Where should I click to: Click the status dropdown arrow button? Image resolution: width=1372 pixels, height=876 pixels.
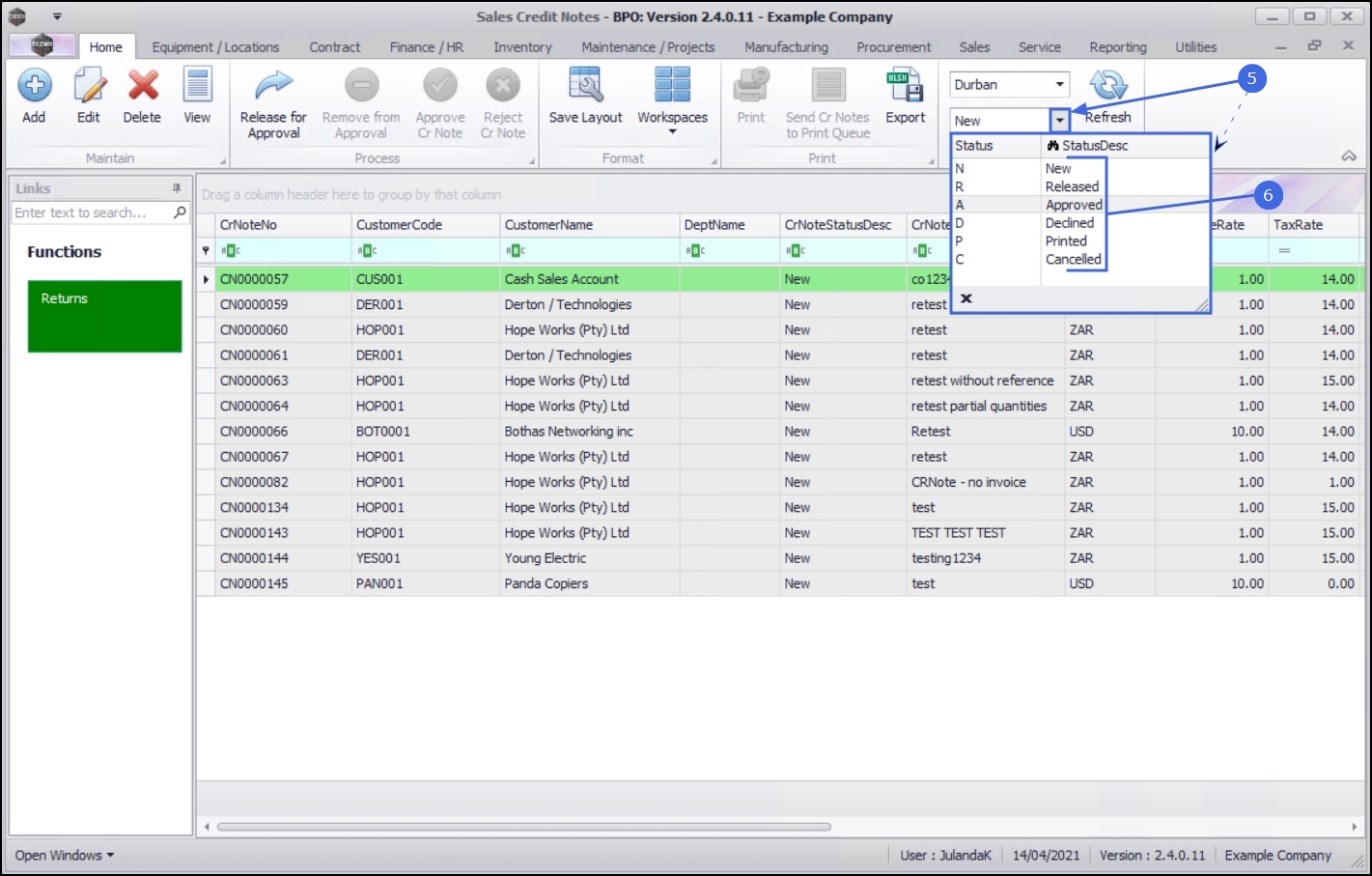tap(1059, 121)
